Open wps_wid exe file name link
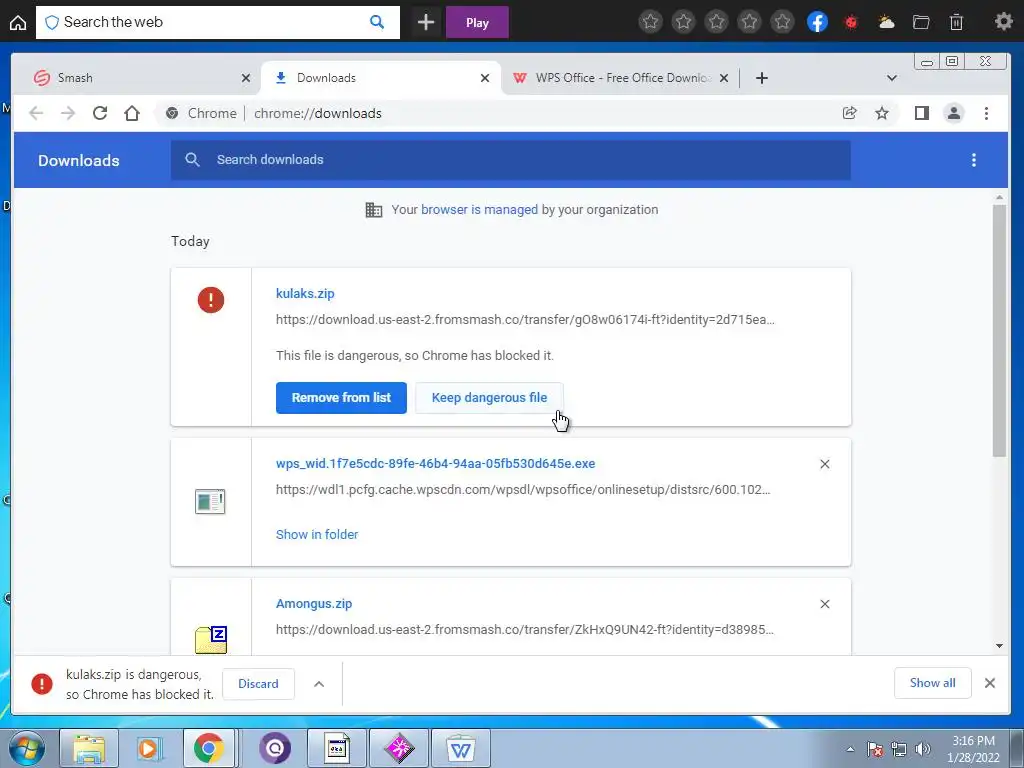This screenshot has height=768, width=1024. tap(435, 464)
